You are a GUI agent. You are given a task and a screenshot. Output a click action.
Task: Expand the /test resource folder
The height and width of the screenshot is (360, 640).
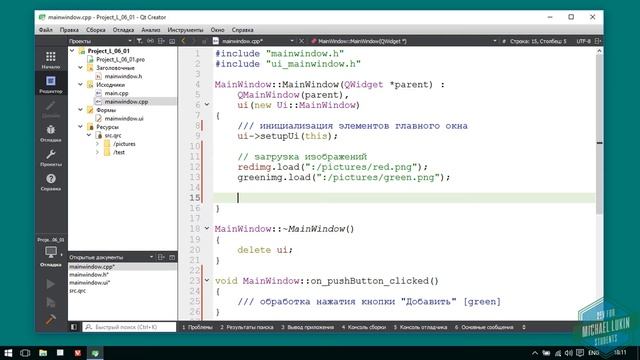click(x=97, y=152)
